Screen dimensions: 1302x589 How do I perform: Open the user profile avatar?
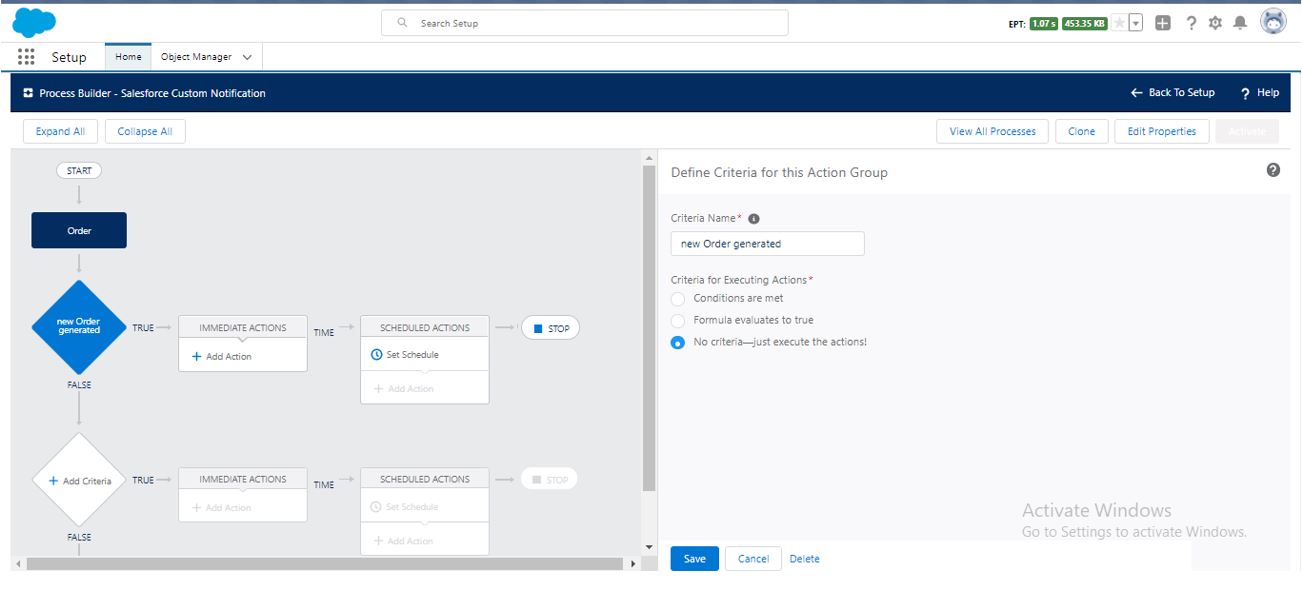coord(1273,22)
